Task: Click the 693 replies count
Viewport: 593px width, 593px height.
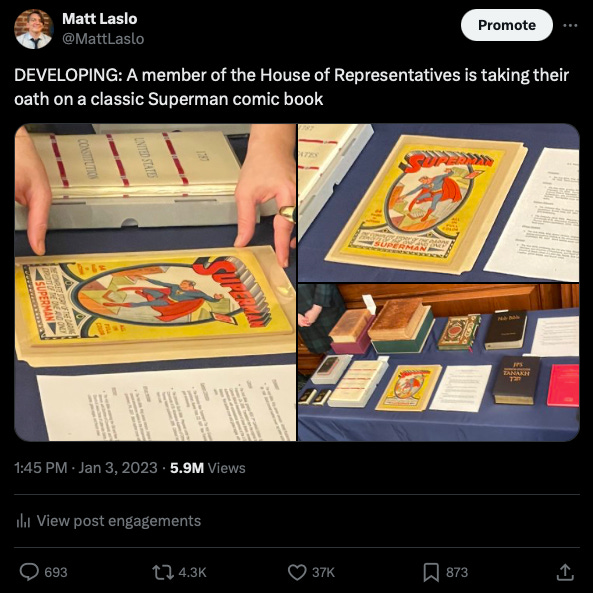Action: point(56,572)
